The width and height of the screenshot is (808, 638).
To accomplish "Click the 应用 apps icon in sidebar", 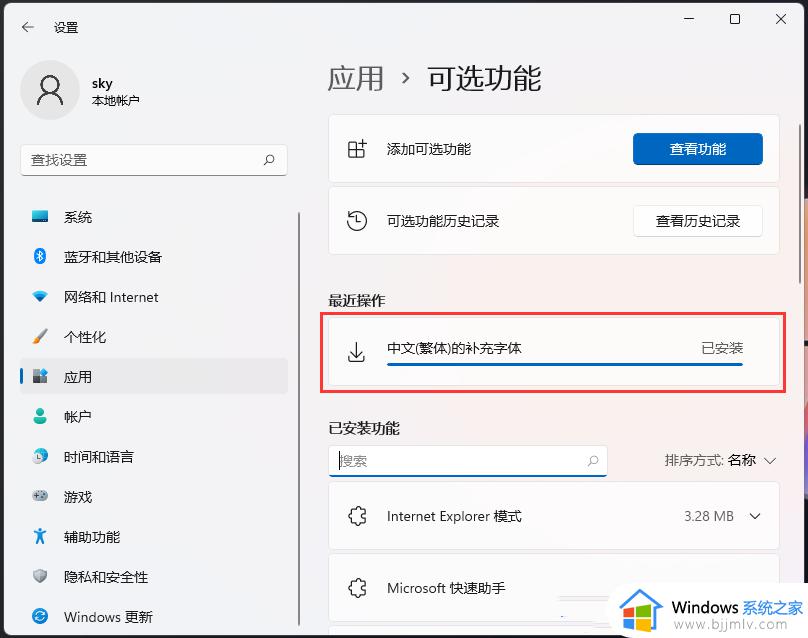I will click(40, 376).
